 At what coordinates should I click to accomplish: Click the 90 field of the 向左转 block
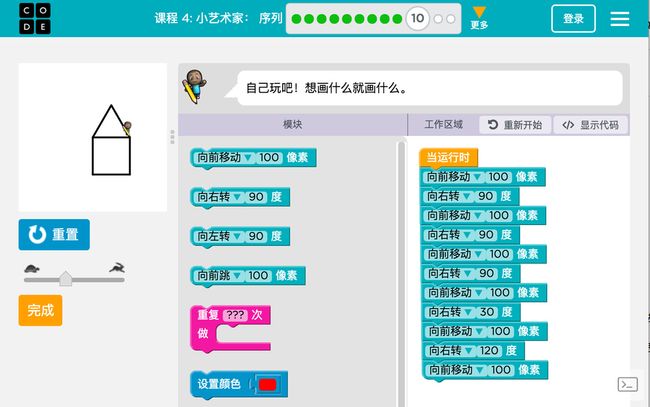coord(256,236)
